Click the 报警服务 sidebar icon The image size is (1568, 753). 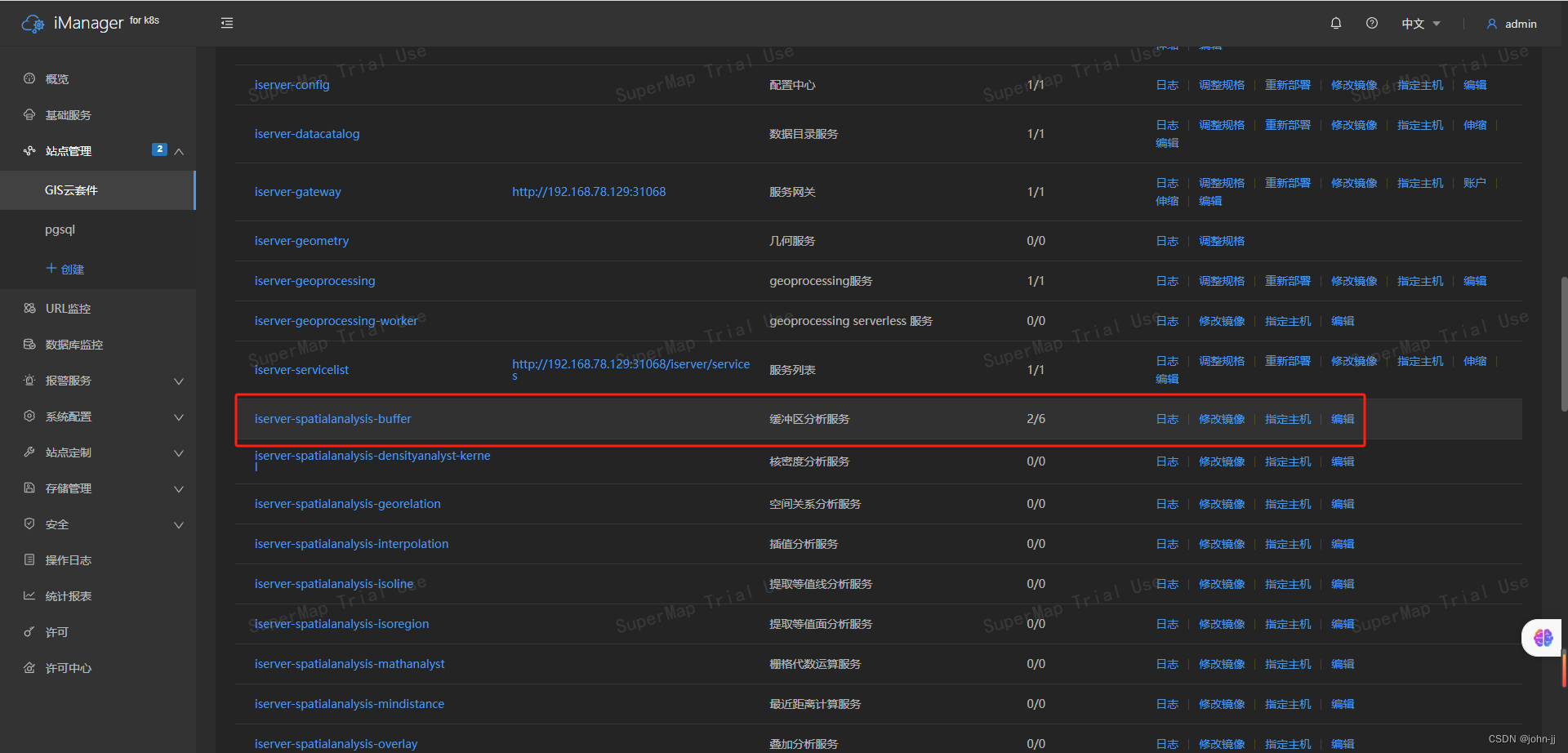[x=29, y=380]
